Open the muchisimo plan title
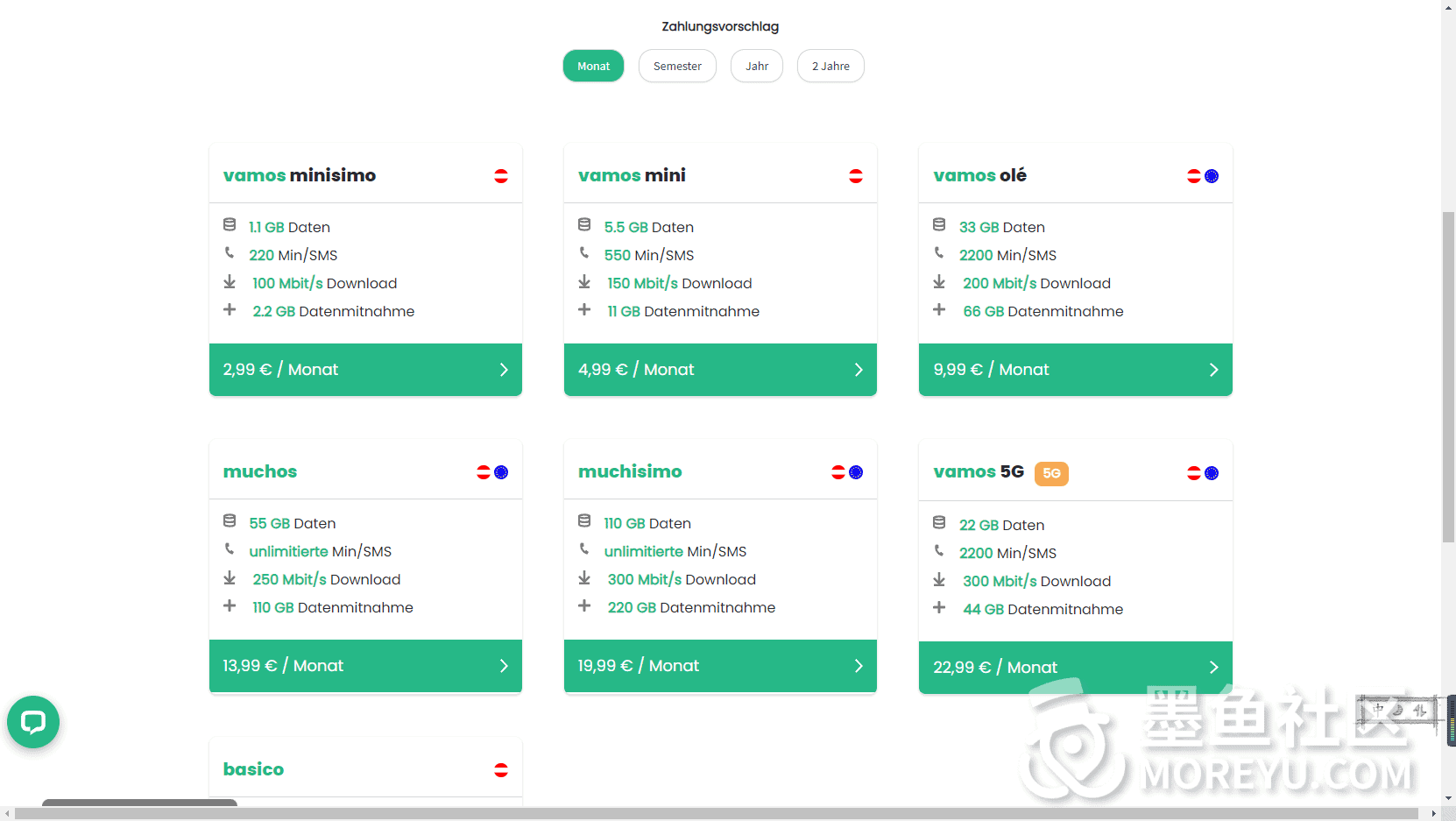 click(630, 471)
